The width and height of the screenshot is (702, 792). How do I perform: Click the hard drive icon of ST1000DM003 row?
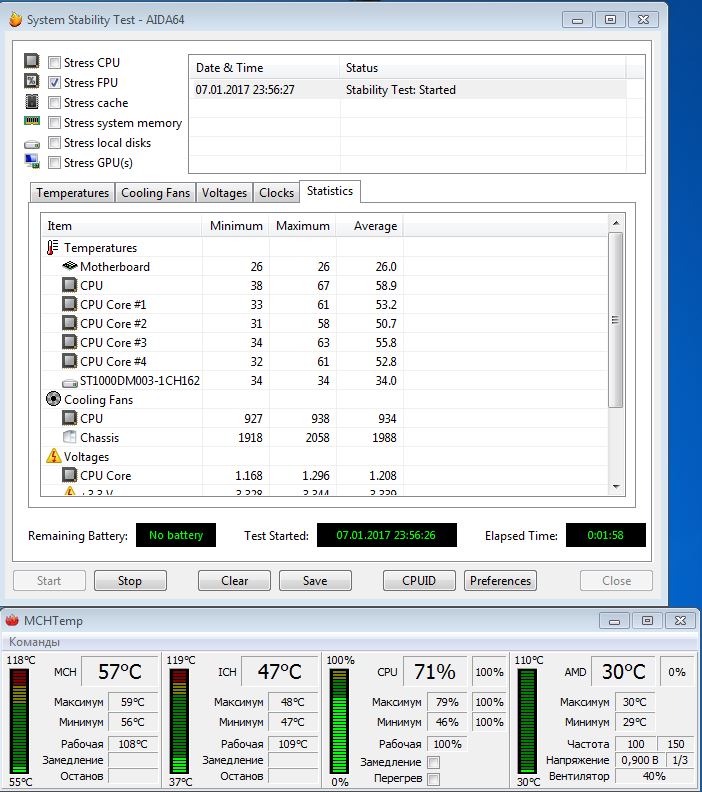point(70,383)
